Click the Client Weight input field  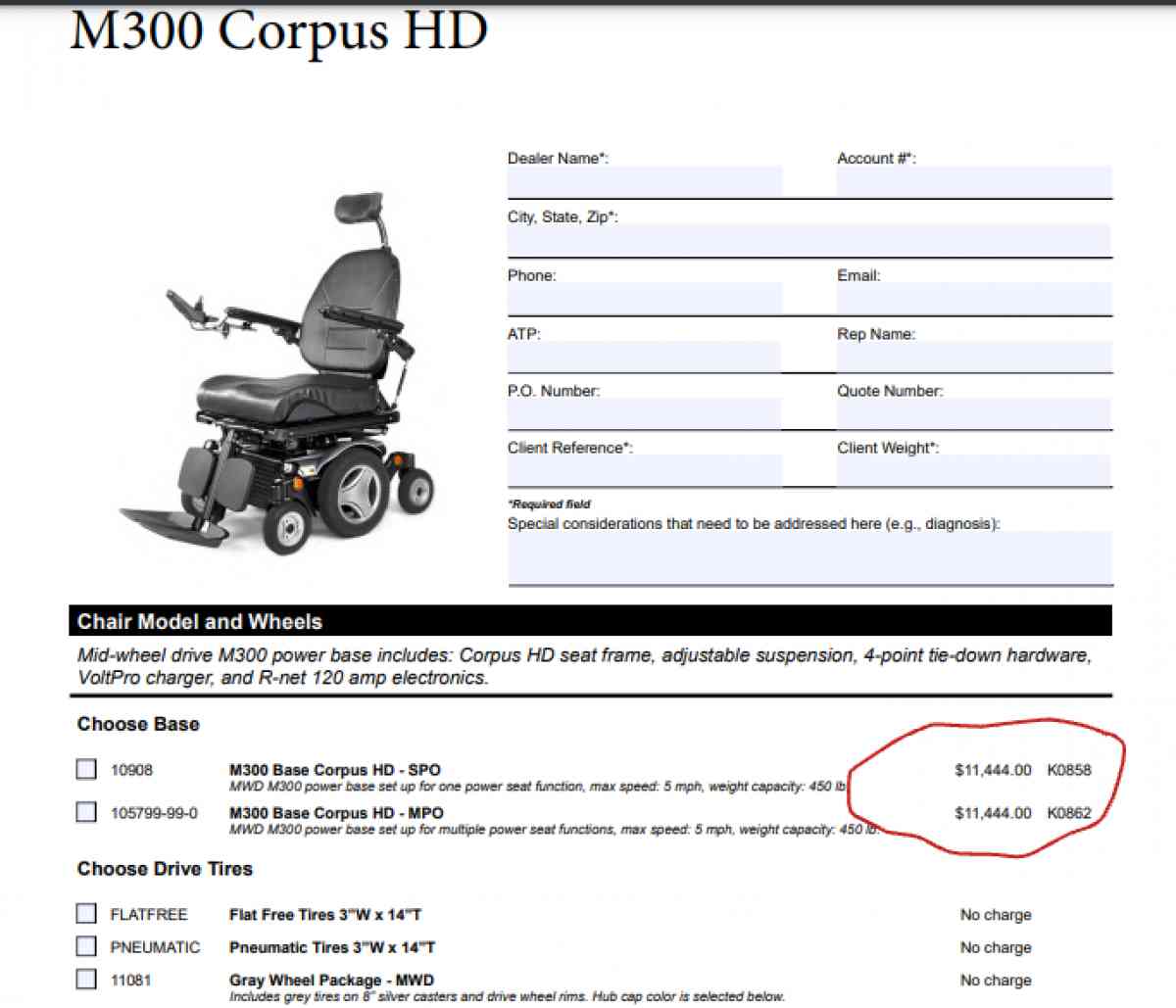point(970,470)
